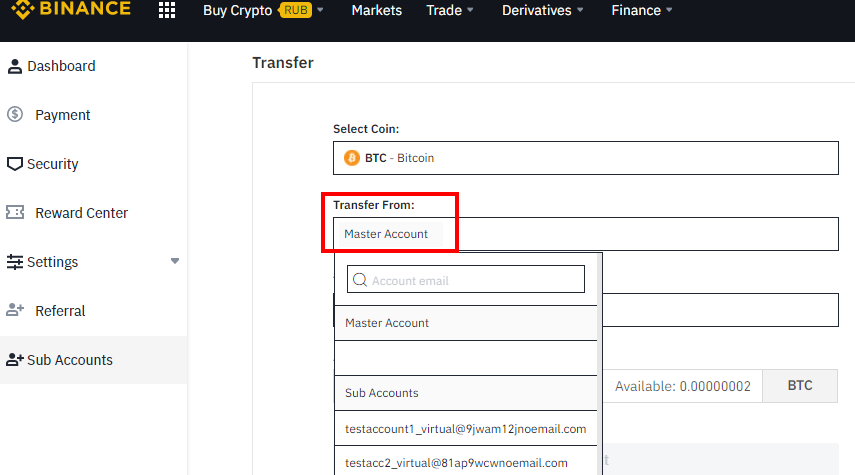
Task: Expand the Derivatives menu arrow
Action: [x=580, y=10]
